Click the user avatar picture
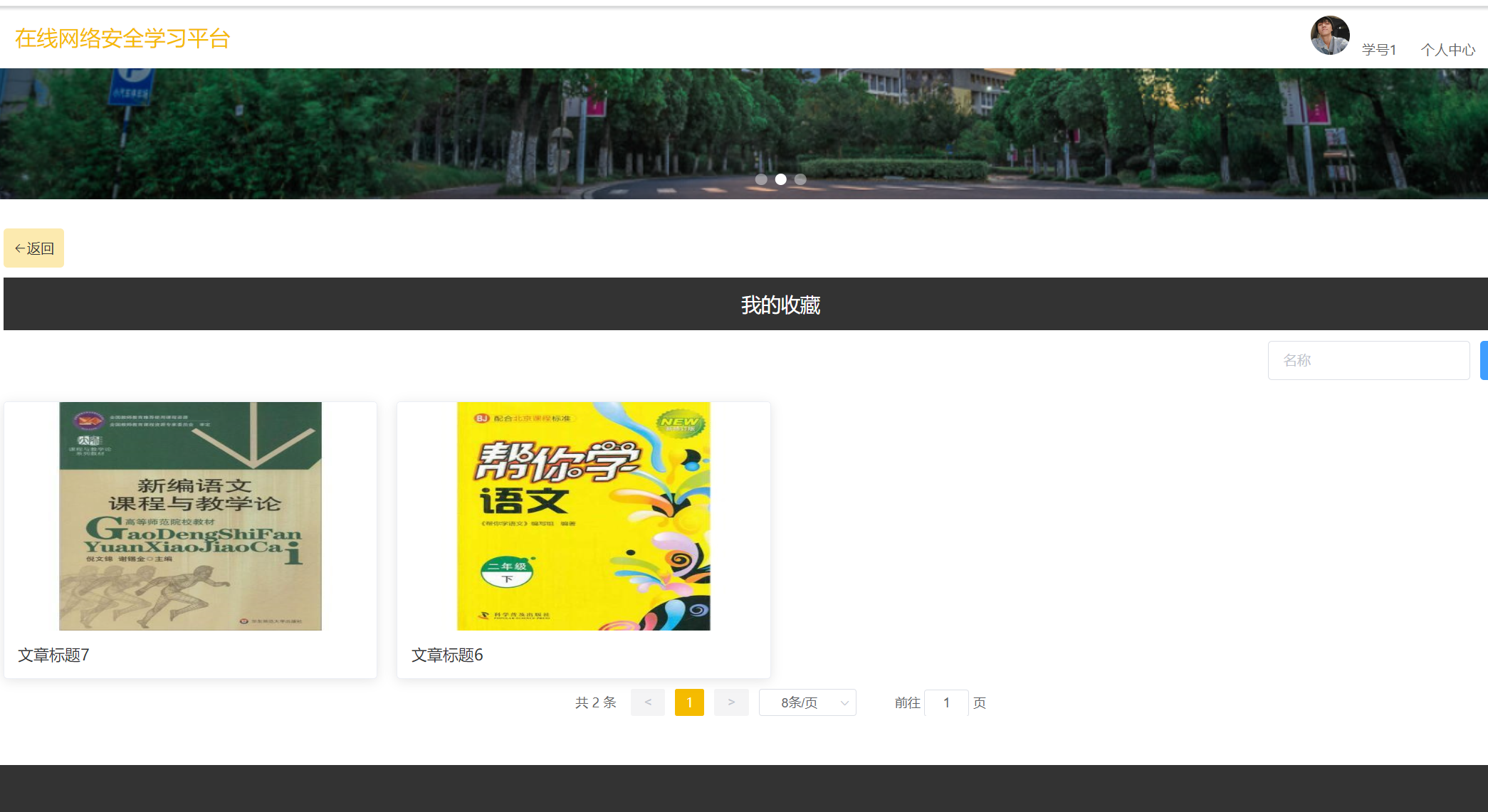Screen dimensions: 1488x812 (1330, 36)
